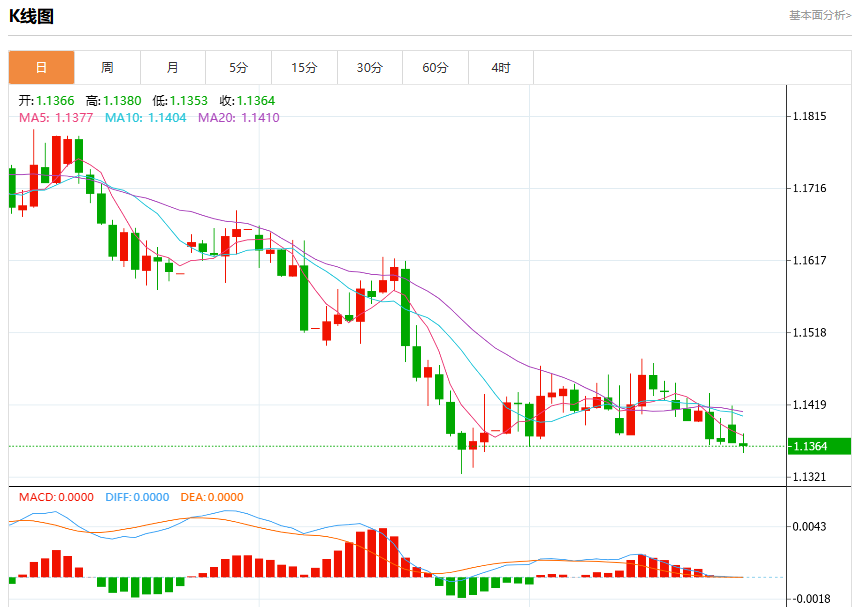Click the MA10 indicator label
Screen dimensions: 856x607
pos(145,118)
